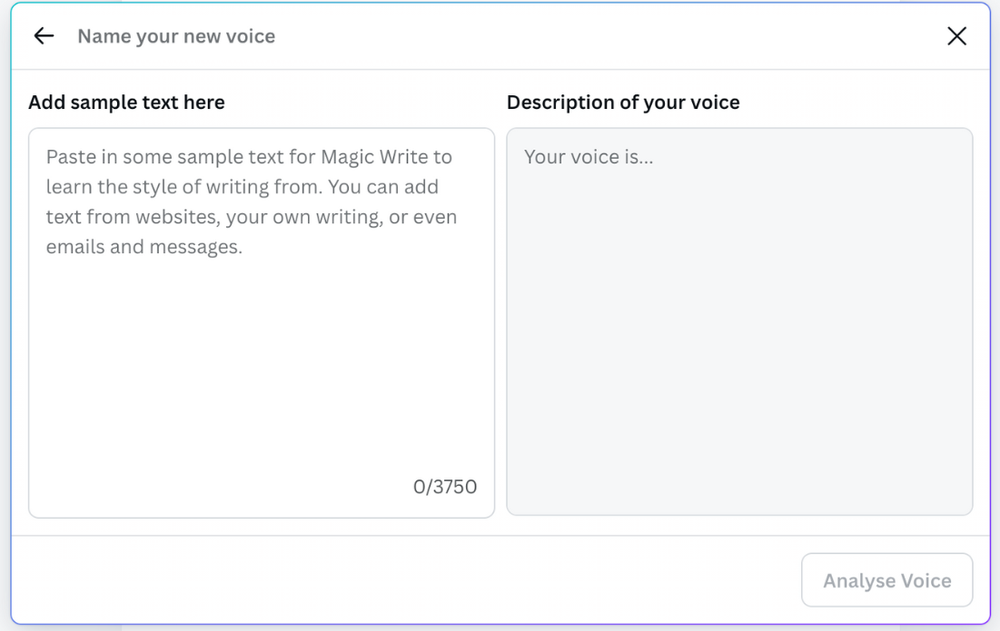Click the 'Description of your voice' heading
Image resolution: width=1000 pixels, height=631 pixels.
623,102
